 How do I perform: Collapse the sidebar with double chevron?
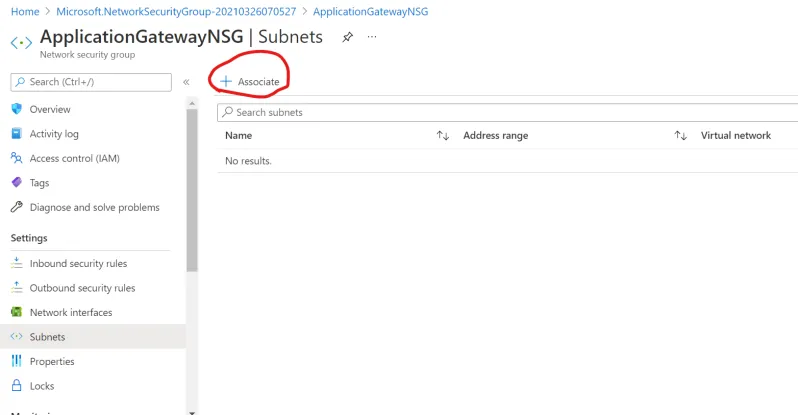(186, 82)
